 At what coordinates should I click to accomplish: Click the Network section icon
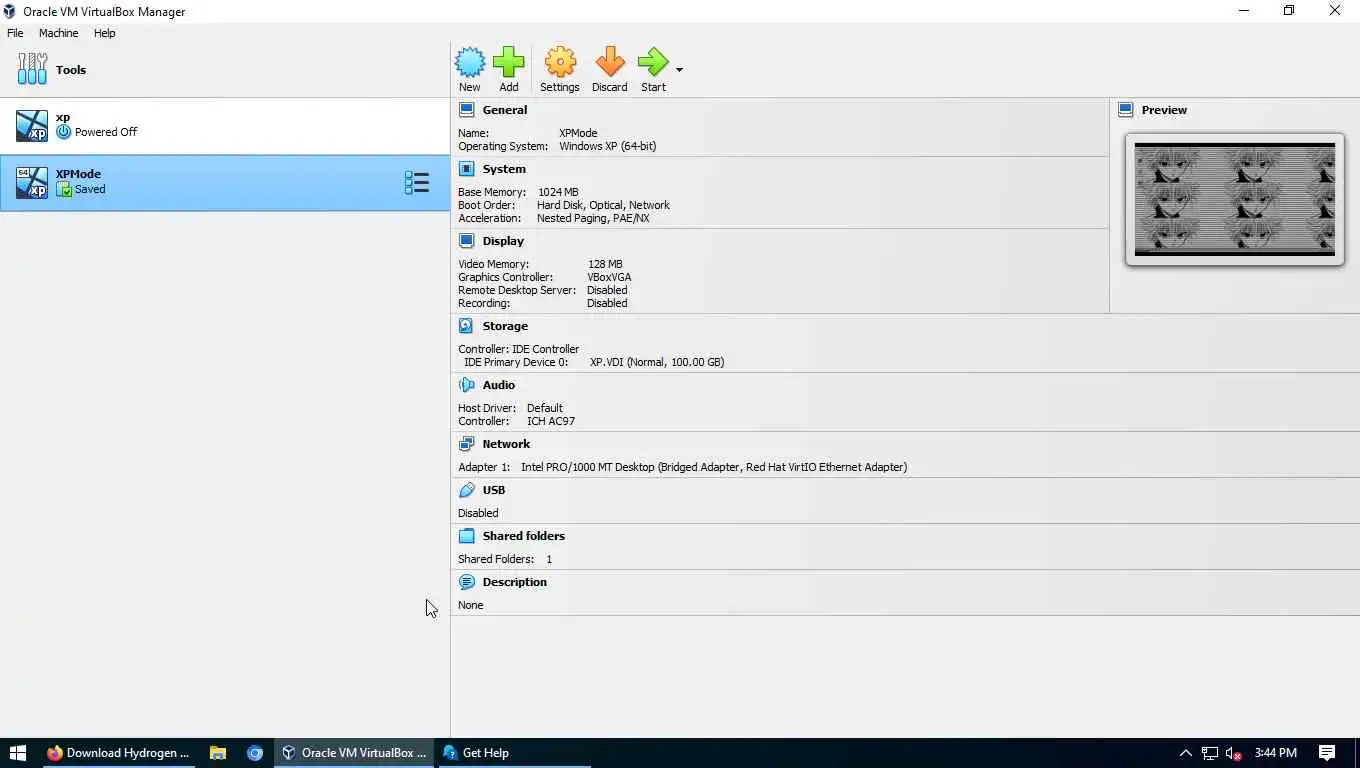(x=467, y=444)
